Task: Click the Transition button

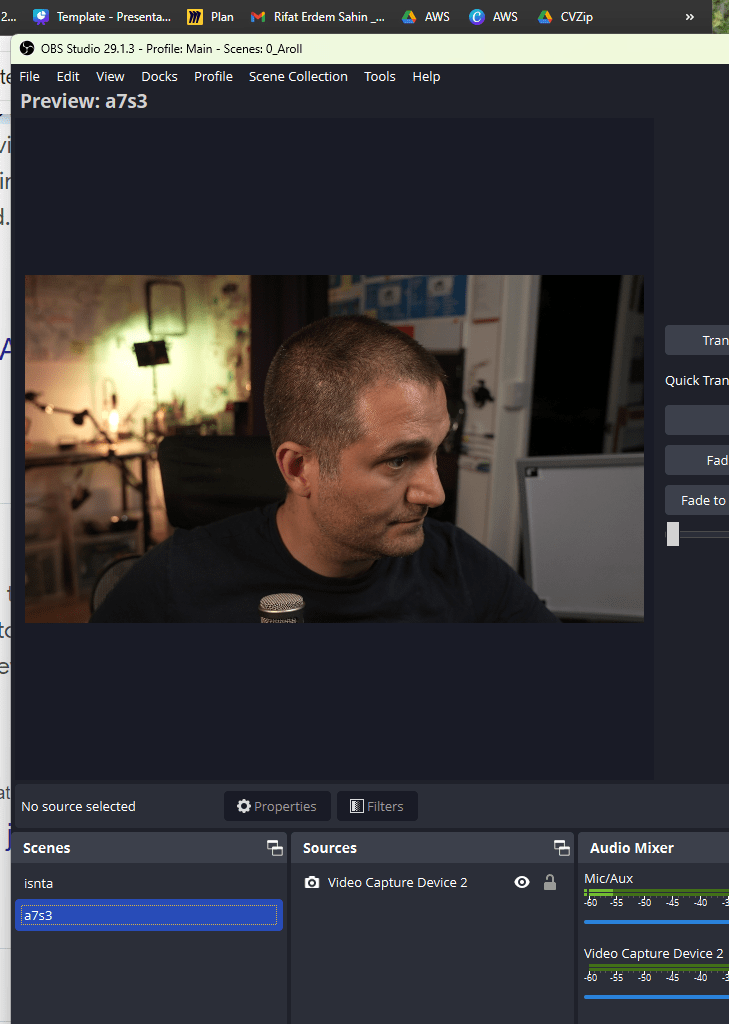Action: [x=697, y=340]
